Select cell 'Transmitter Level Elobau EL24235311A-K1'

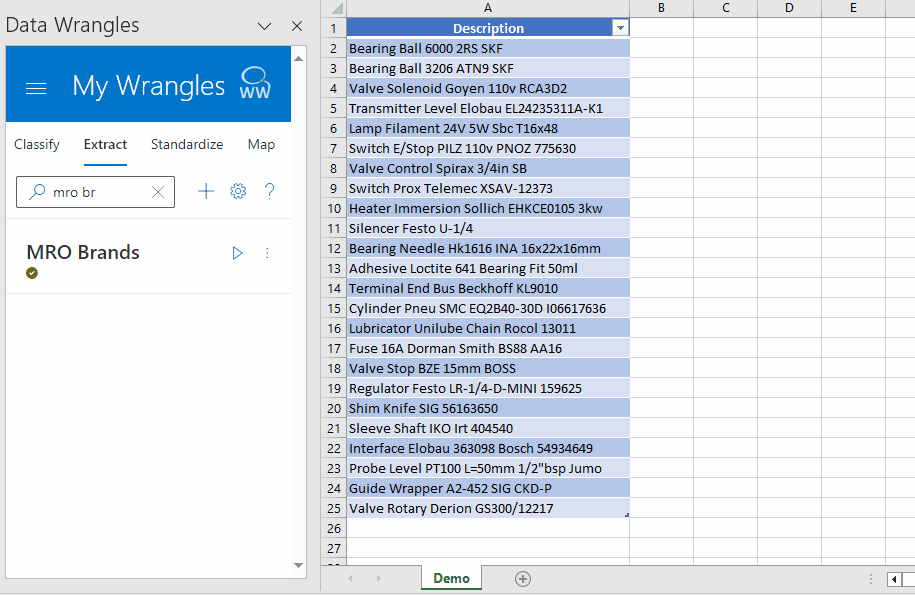(488, 108)
